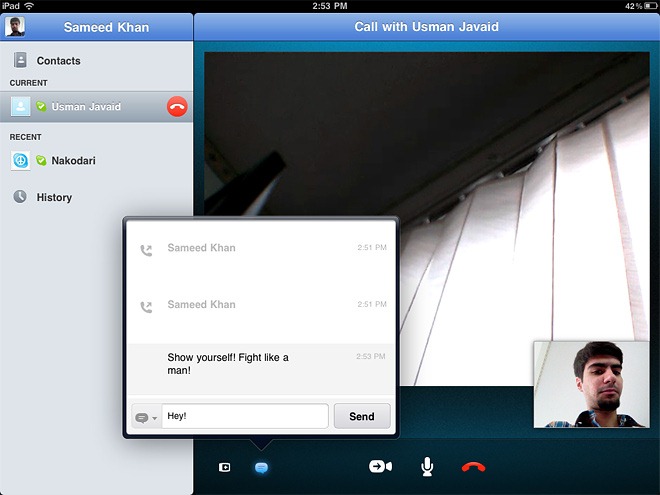Viewport: 660px width, 495px height.
Task: Focus the chat input field containing 'Hey!'
Action: [x=245, y=416]
